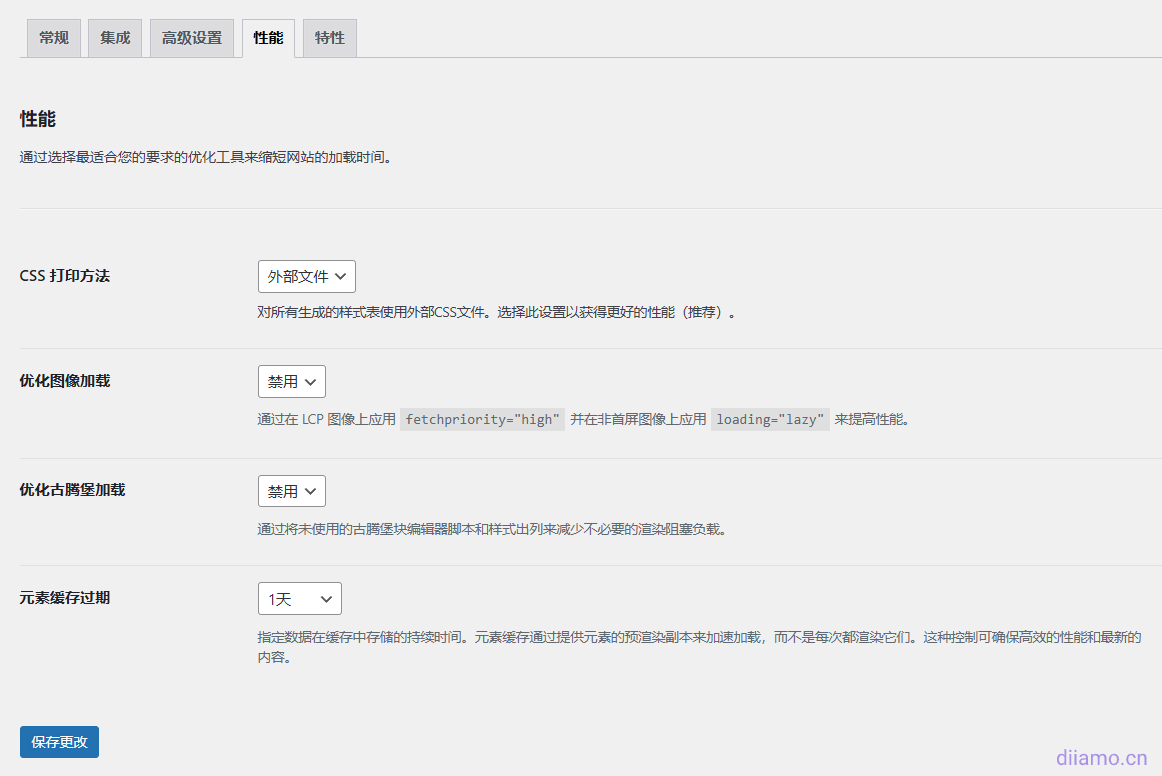Expand the 元素缓存过期 dropdown showing 1天
This screenshot has width=1162, height=776.
tap(299, 599)
